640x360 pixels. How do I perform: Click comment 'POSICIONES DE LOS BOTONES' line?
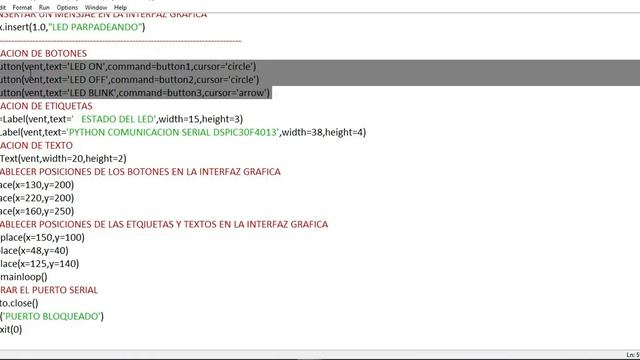[140, 172]
